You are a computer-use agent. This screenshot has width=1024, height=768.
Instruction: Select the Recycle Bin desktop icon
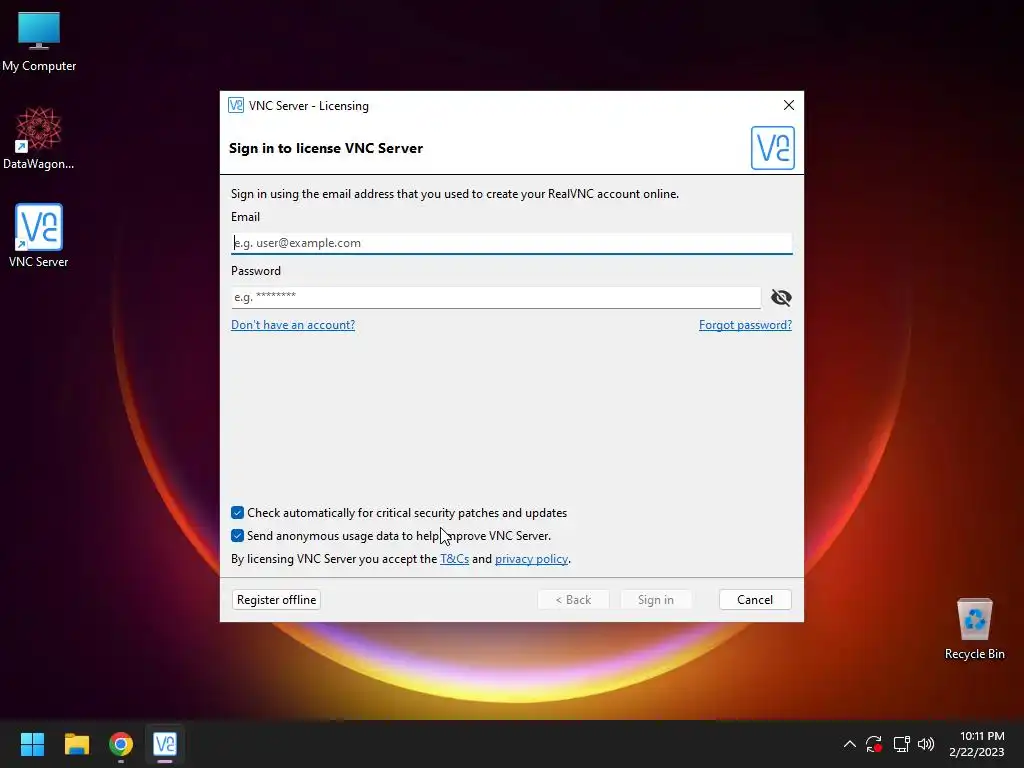[974, 629]
